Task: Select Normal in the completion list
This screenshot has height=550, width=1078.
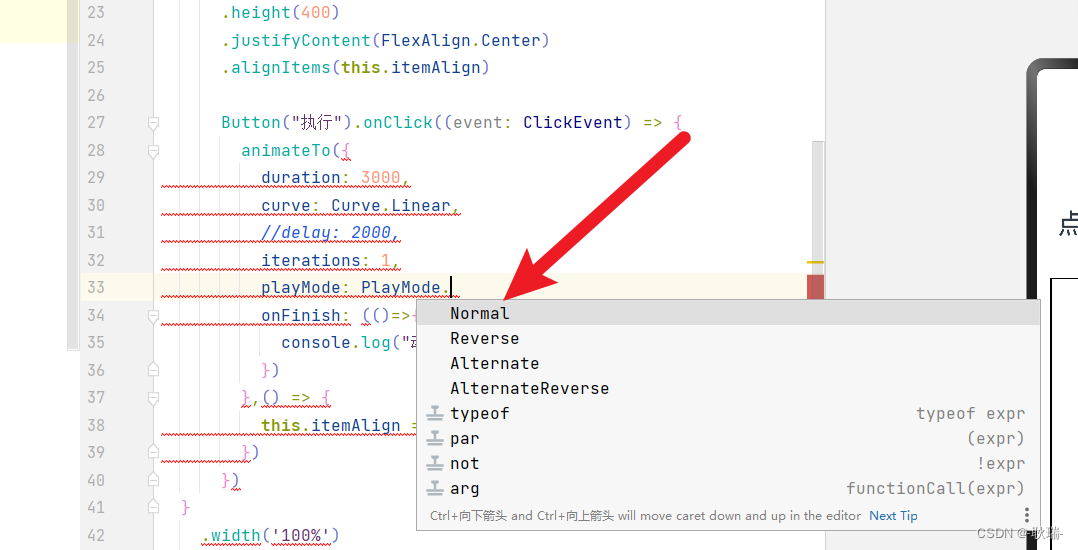Action: [729, 314]
